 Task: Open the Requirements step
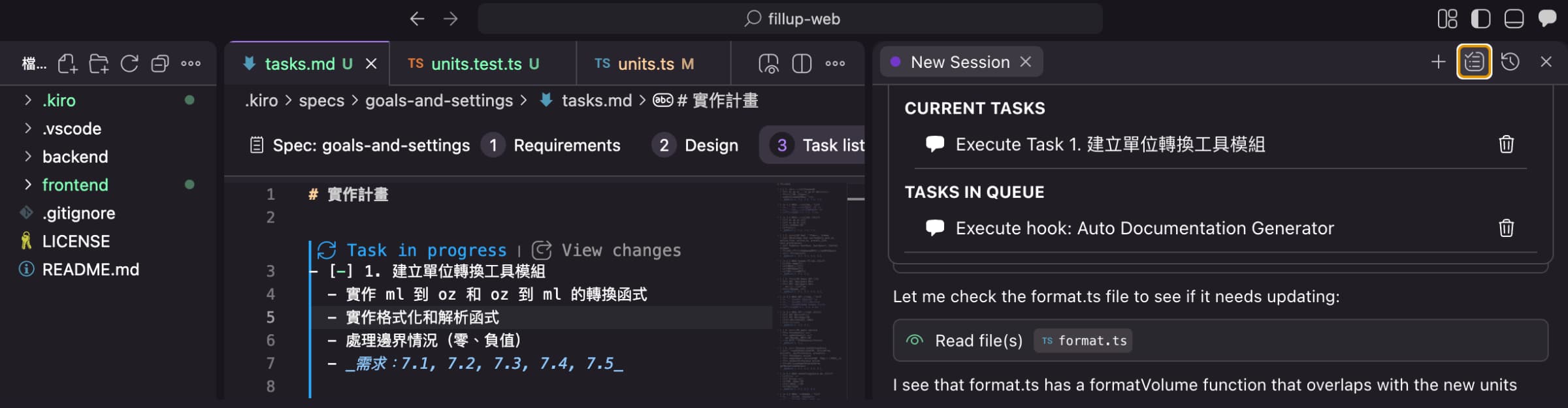point(551,145)
